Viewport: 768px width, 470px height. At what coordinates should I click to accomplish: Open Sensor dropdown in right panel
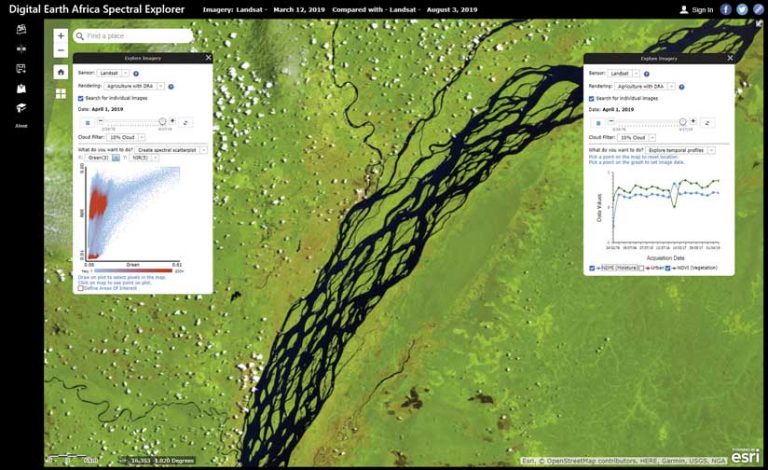(x=624, y=73)
